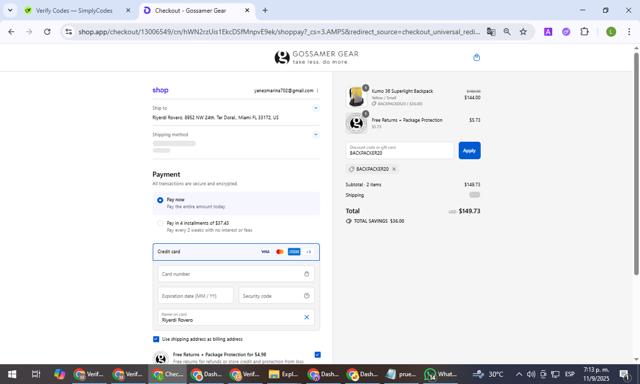Focus the Card number field

pos(236,274)
